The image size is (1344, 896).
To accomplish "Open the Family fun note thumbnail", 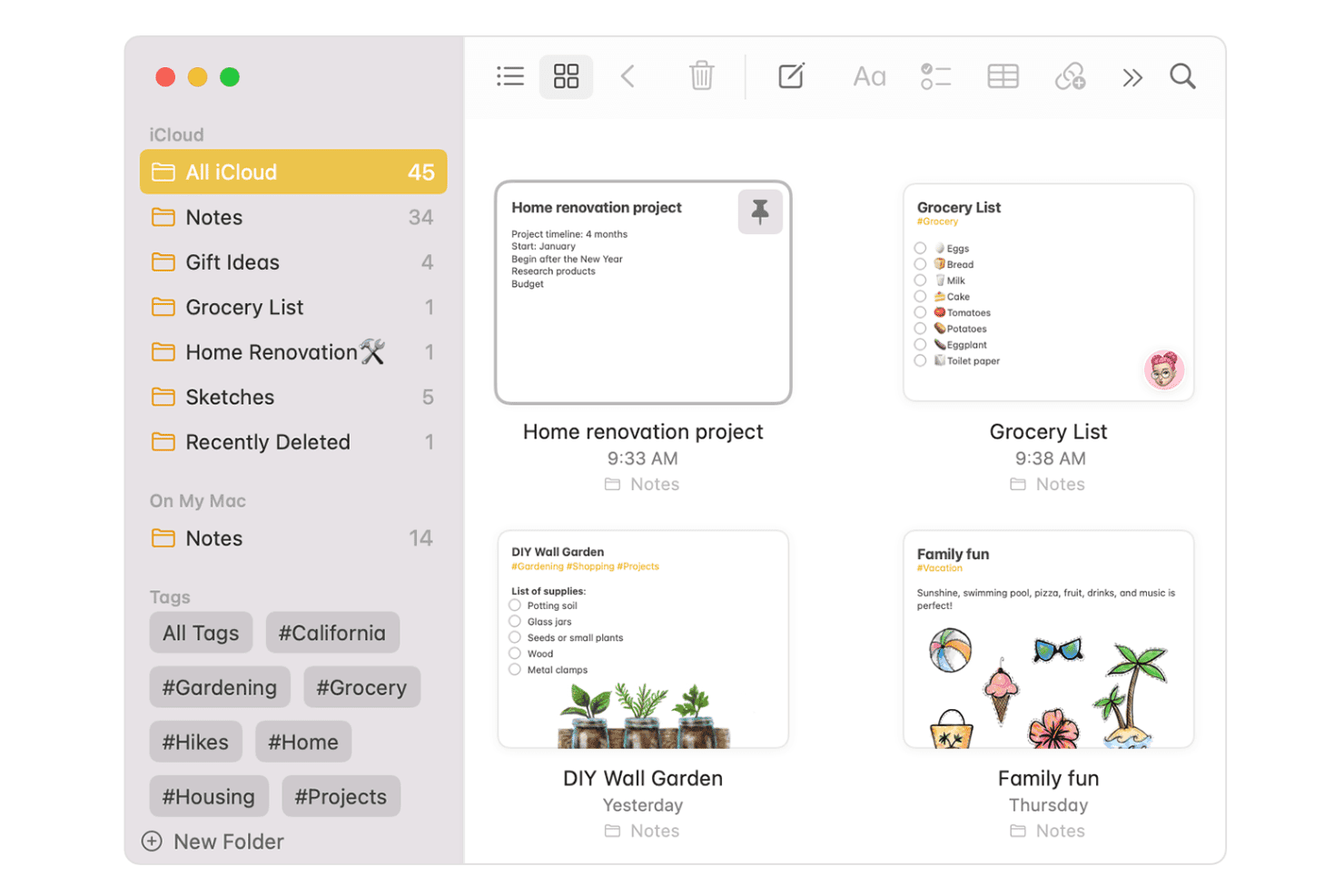I will 1048,639.
